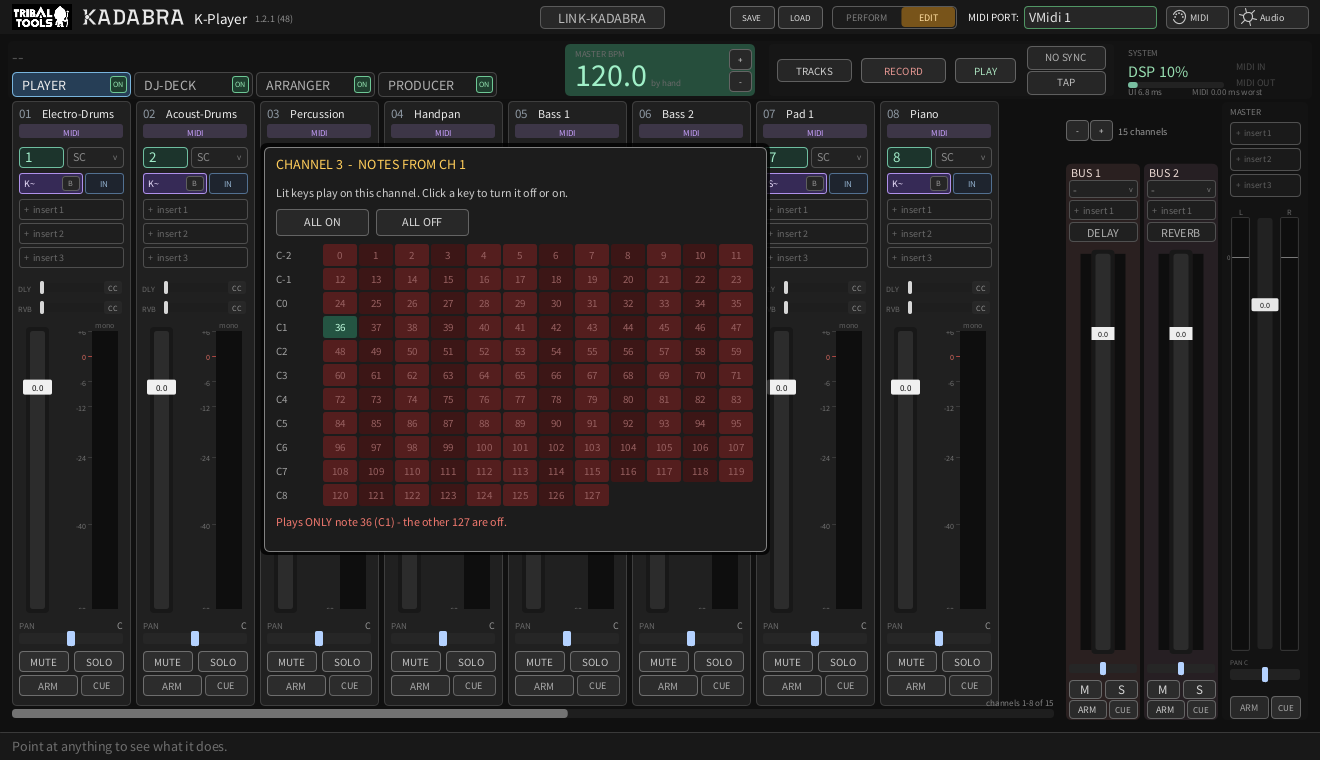Viewport: 1320px width, 760px height.
Task: Mute the Electro-Drums channel
Action: 44,662
